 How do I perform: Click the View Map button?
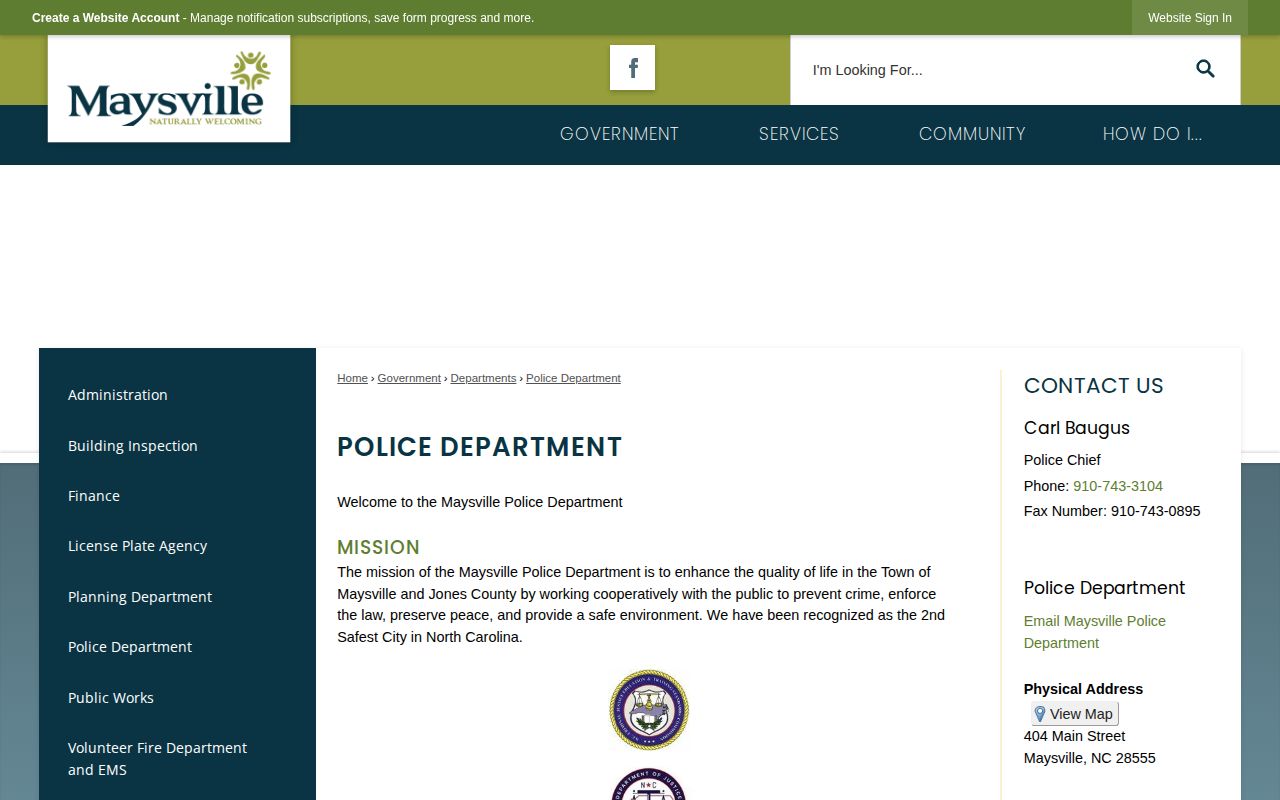point(1075,714)
